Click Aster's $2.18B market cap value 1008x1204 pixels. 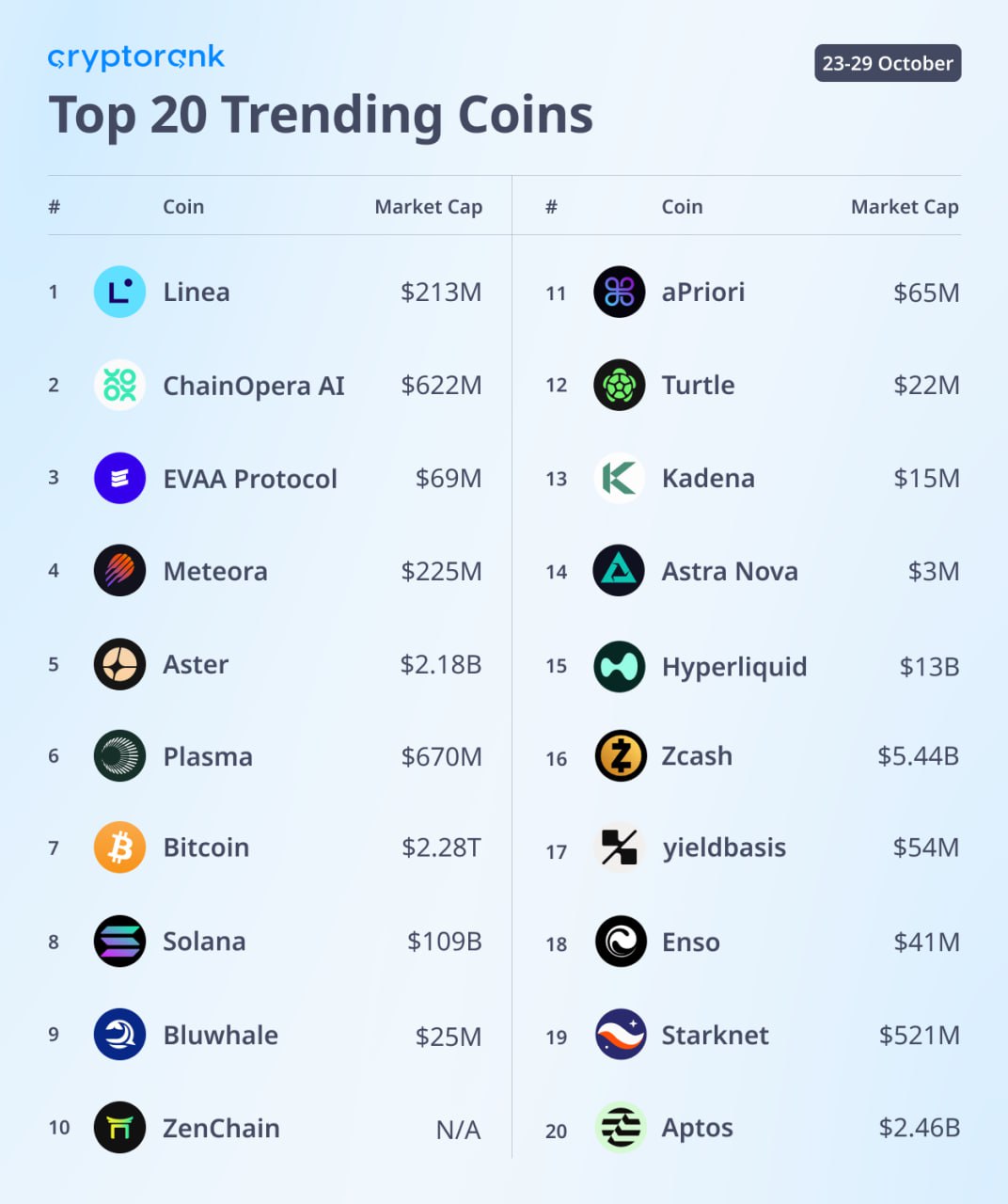click(x=441, y=664)
